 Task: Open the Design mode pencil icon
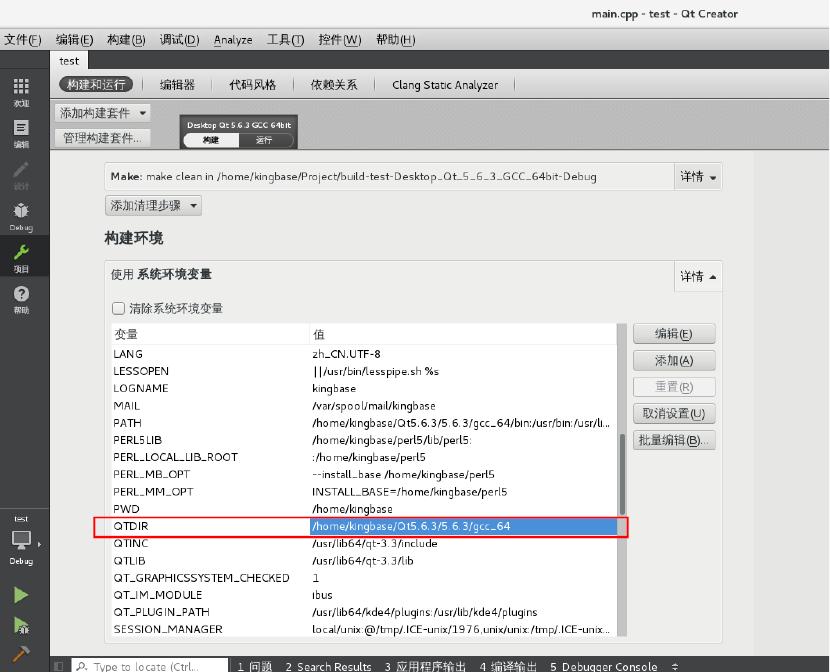[x=21, y=175]
